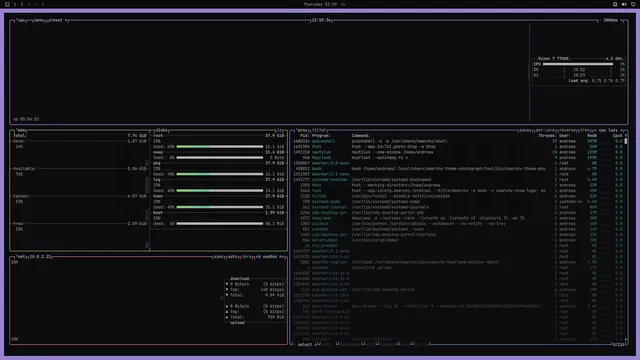
Task: Select the dbus-broker process row
Action: coord(457,306)
